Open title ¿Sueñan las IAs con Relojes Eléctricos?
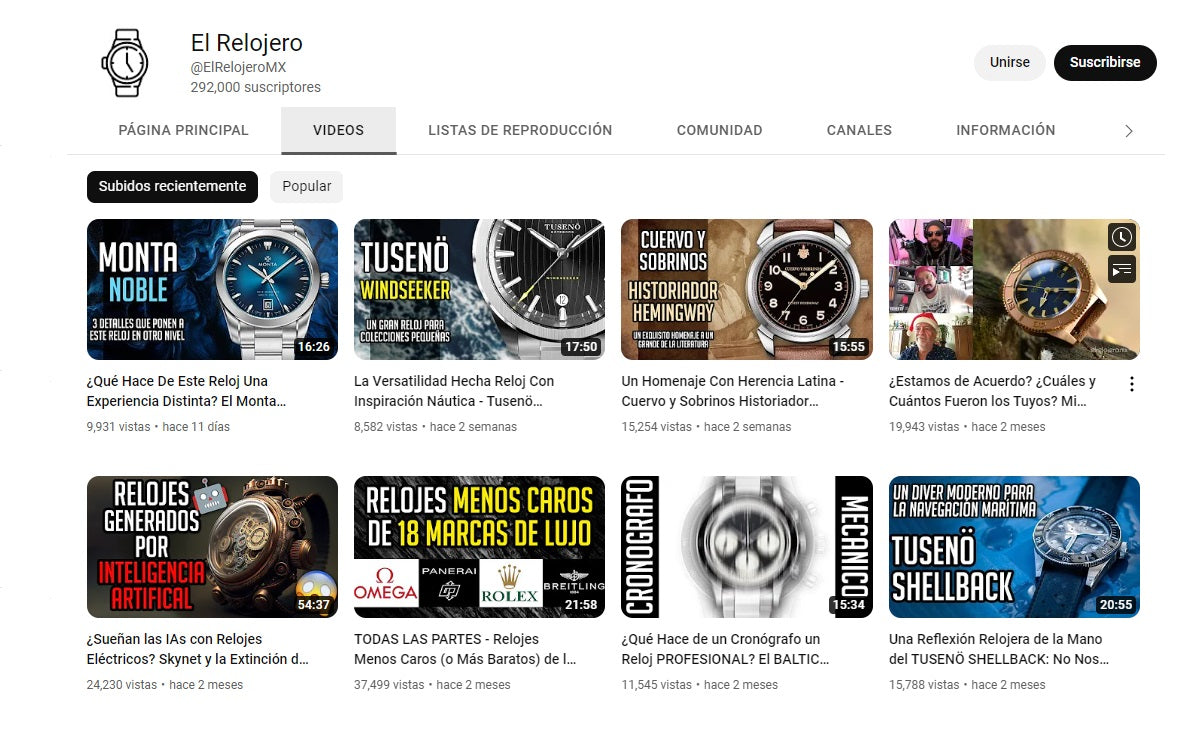Image resolution: width=1201 pixels, height=739 pixels. click(x=198, y=649)
